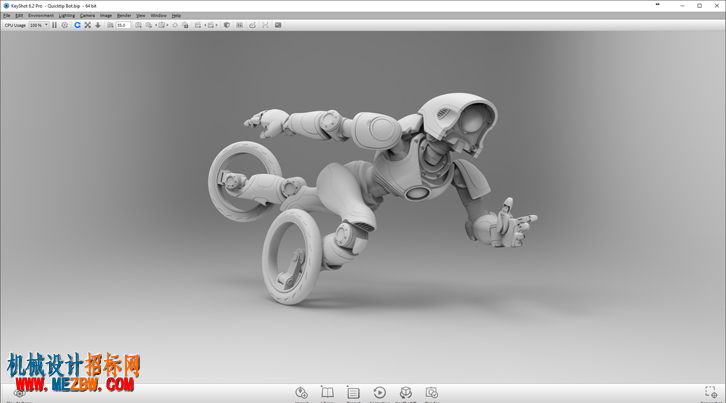Viewport: 726px width, 403px height.
Task: Toggle the performance mode clock icon
Action: 65,25
